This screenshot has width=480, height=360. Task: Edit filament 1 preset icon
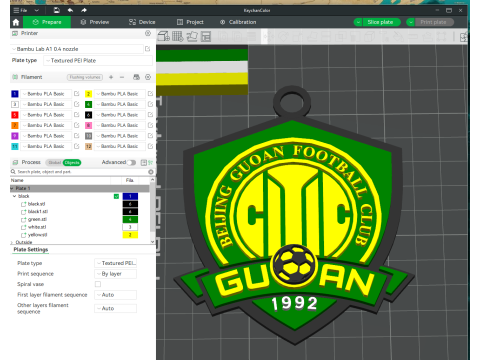click(x=77, y=94)
